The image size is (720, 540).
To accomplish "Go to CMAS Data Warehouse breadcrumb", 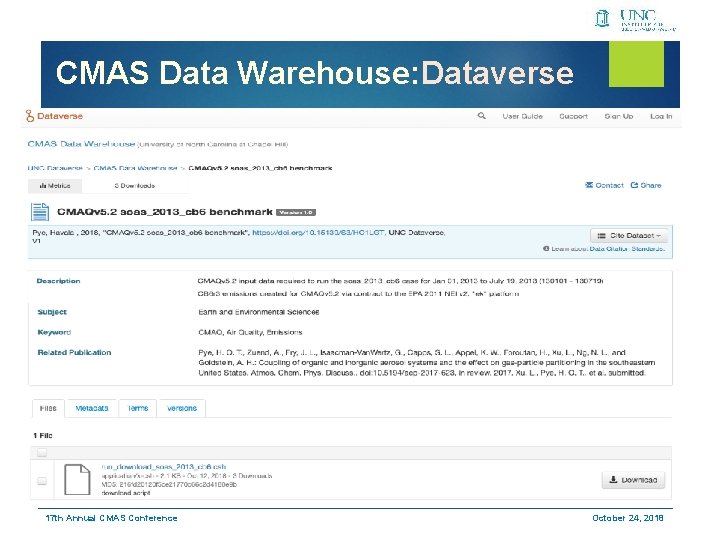I will tap(135, 168).
